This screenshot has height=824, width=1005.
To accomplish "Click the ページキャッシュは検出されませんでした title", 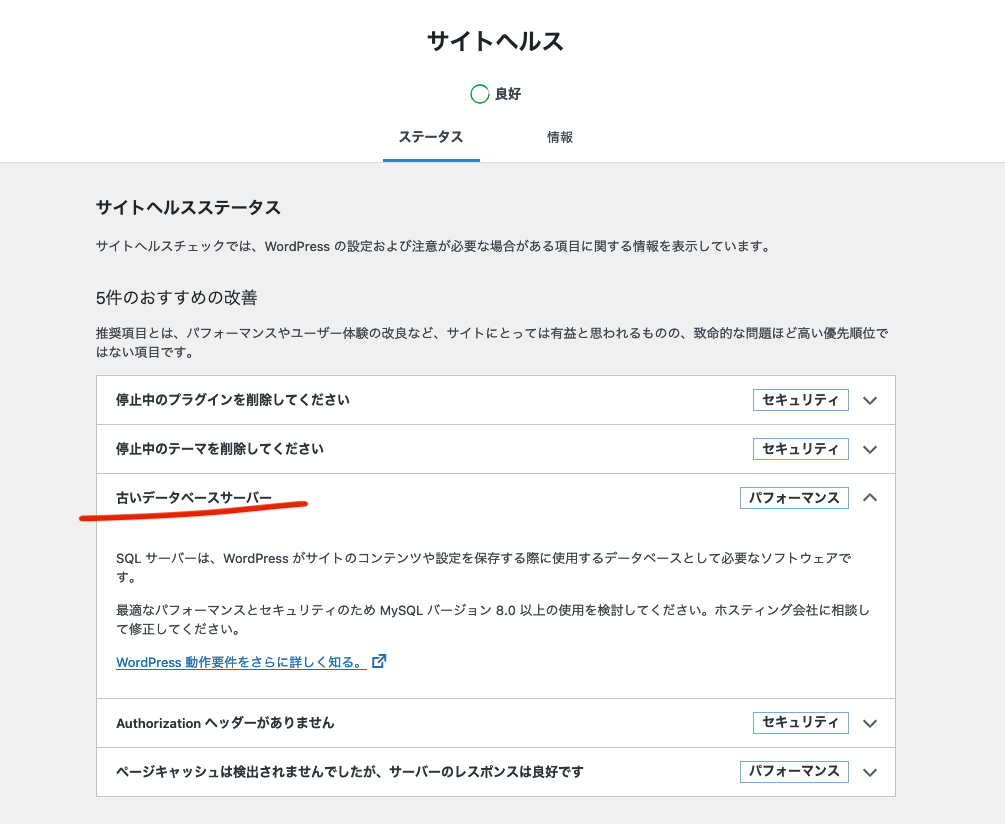I will (349, 772).
